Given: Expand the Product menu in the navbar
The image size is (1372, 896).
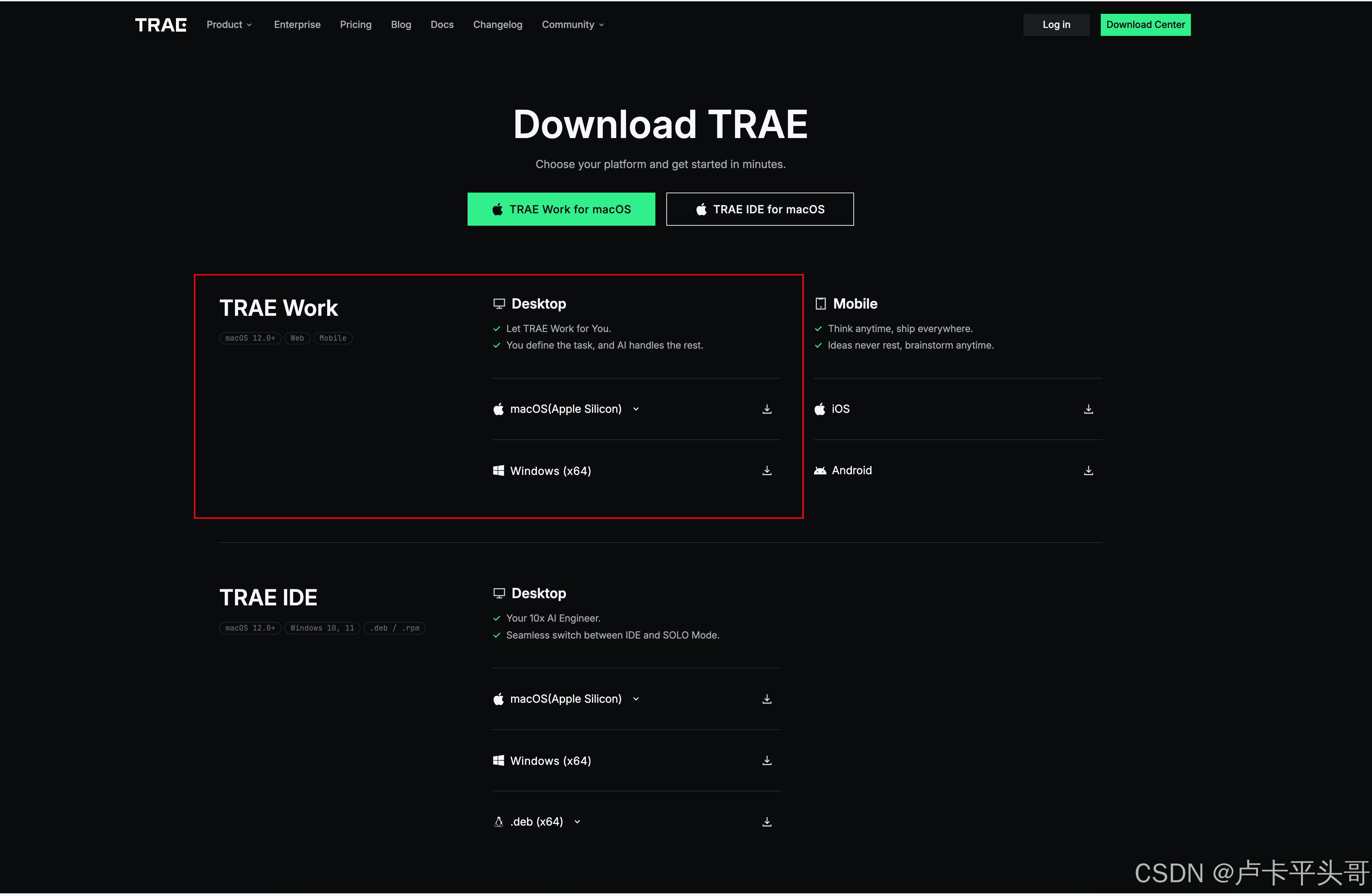Looking at the screenshot, I should click(x=229, y=25).
